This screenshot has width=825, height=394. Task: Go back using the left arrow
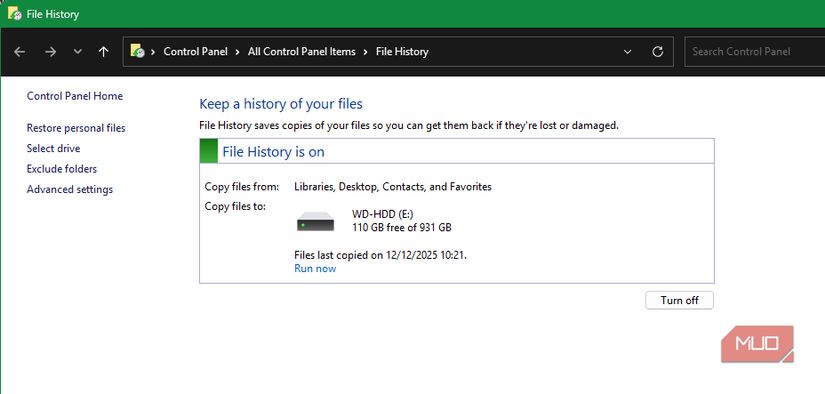point(19,52)
